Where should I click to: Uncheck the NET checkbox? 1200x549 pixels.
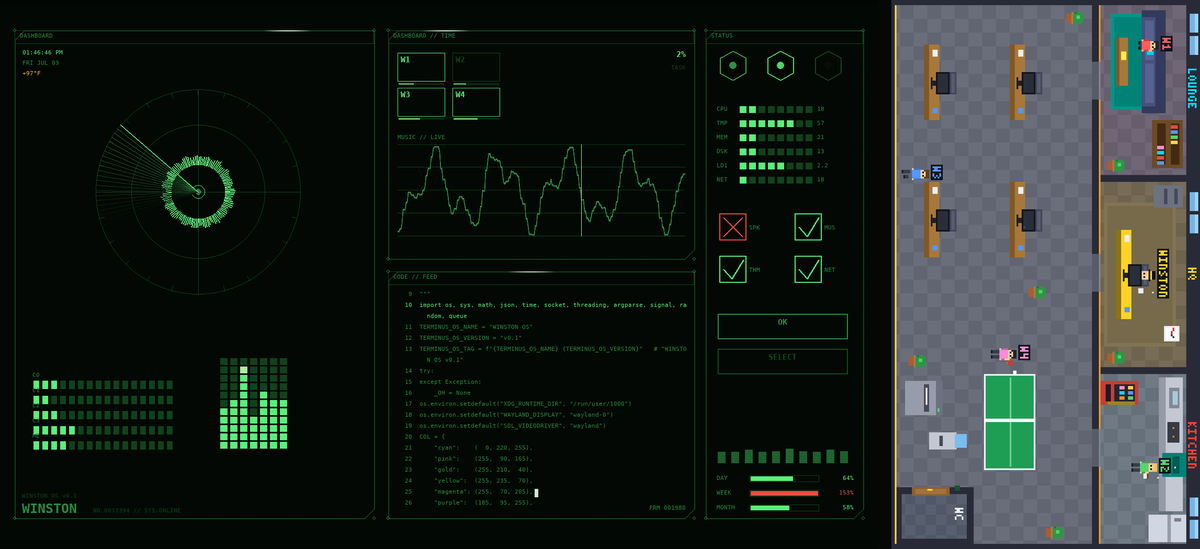click(808, 269)
